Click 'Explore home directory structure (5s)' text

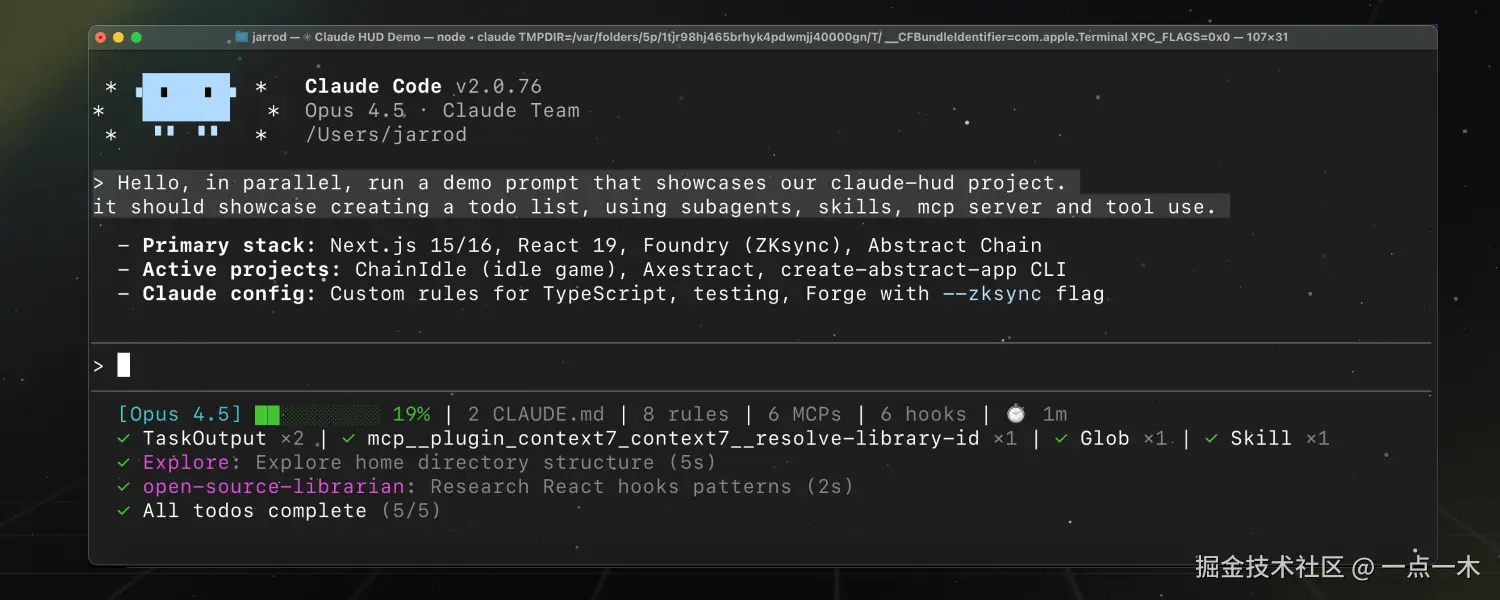486,463
